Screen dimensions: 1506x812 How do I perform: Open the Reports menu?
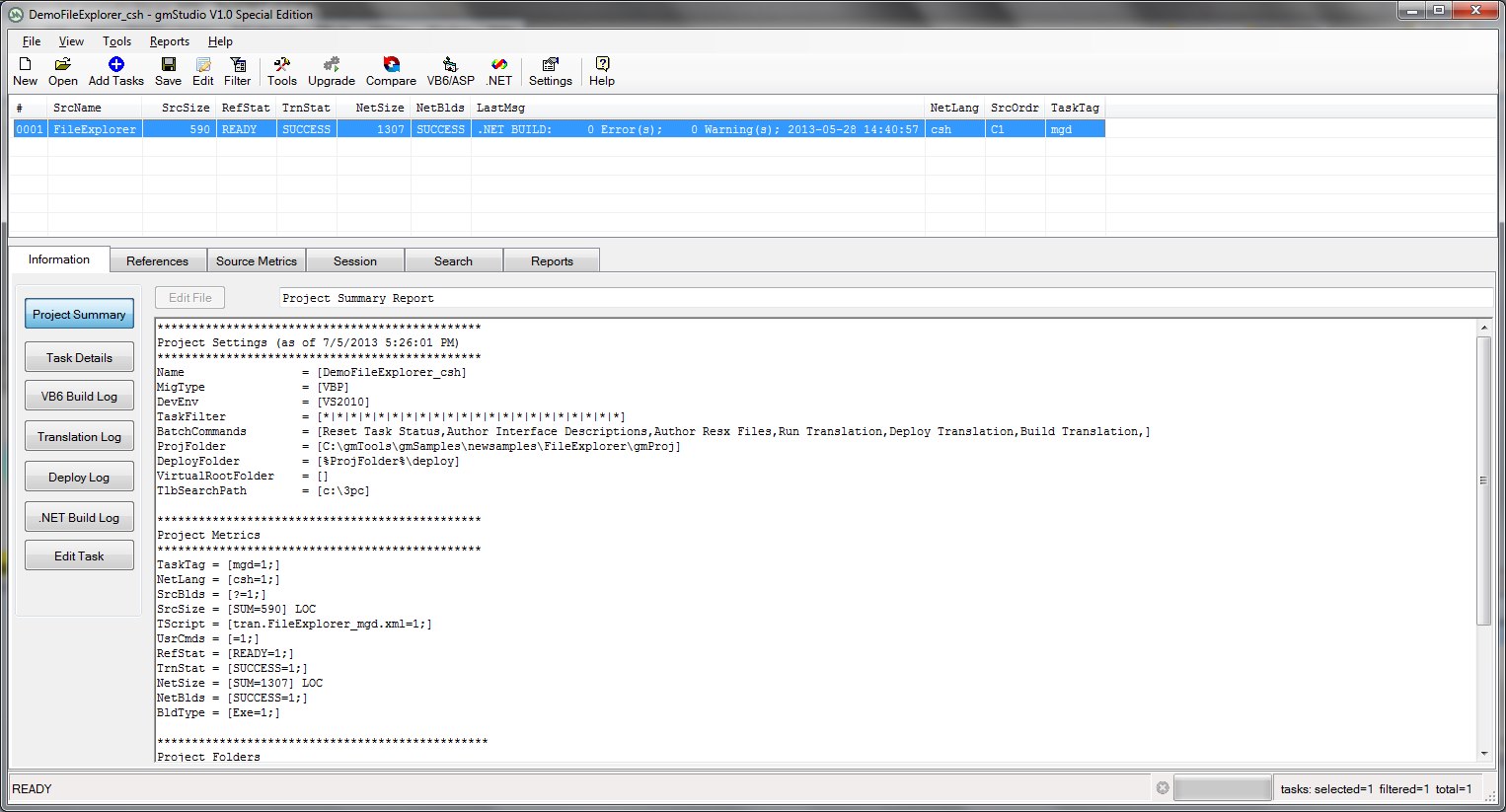(169, 41)
